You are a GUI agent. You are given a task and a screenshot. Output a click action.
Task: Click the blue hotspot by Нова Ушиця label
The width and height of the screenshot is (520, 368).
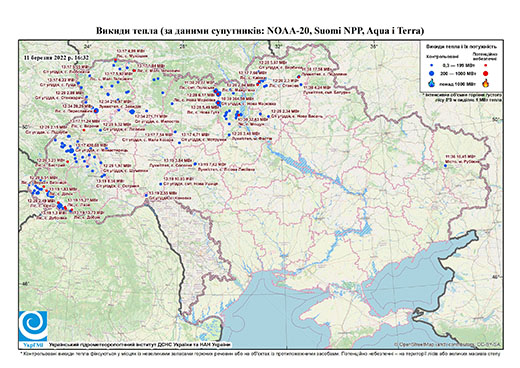[160, 184]
